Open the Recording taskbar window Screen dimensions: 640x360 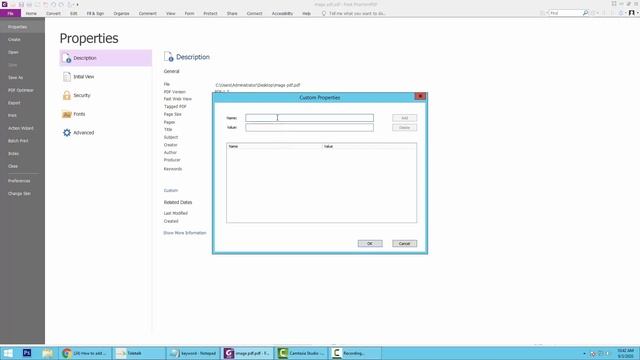click(x=355, y=353)
